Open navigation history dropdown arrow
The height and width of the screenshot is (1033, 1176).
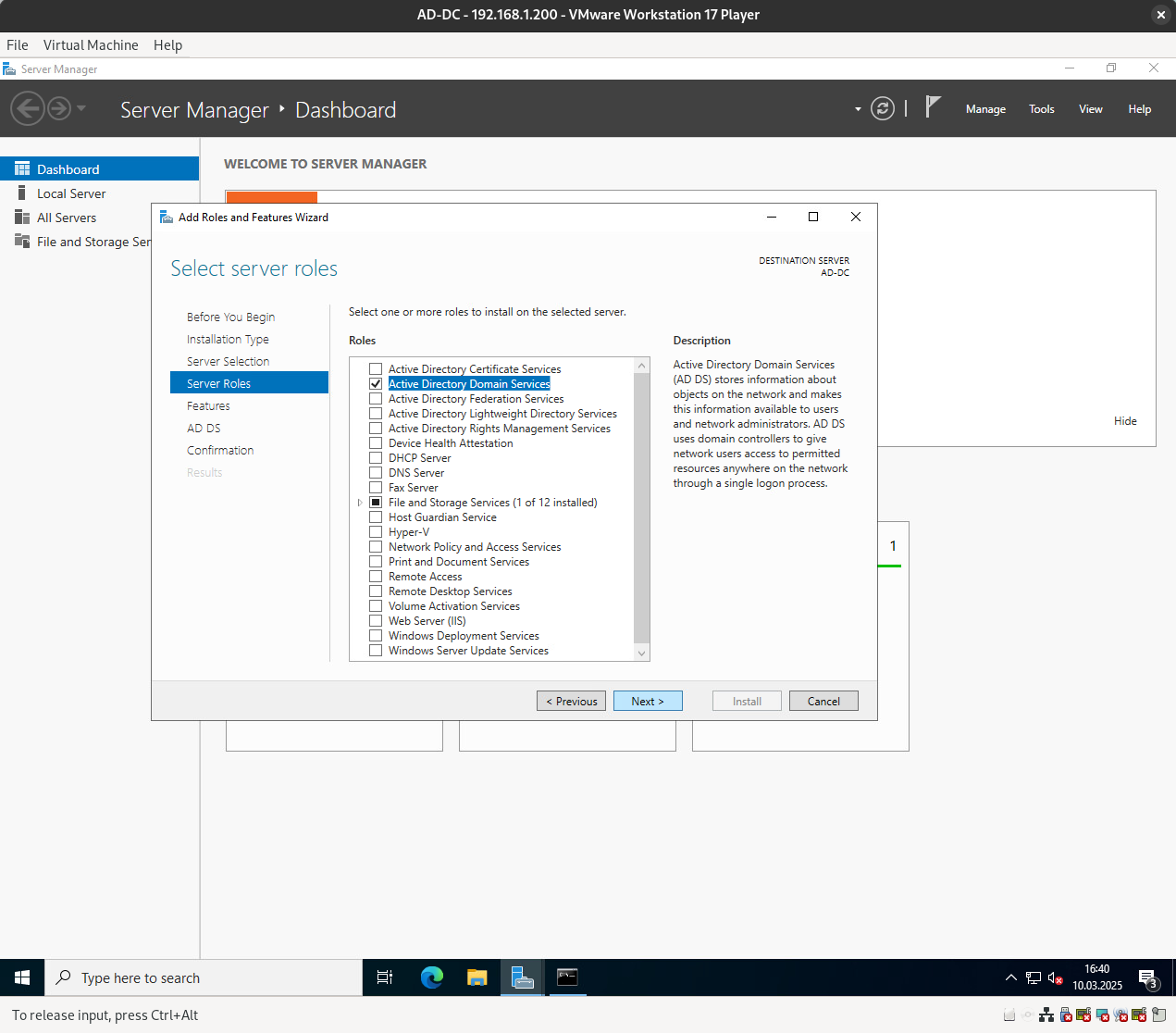[81, 109]
